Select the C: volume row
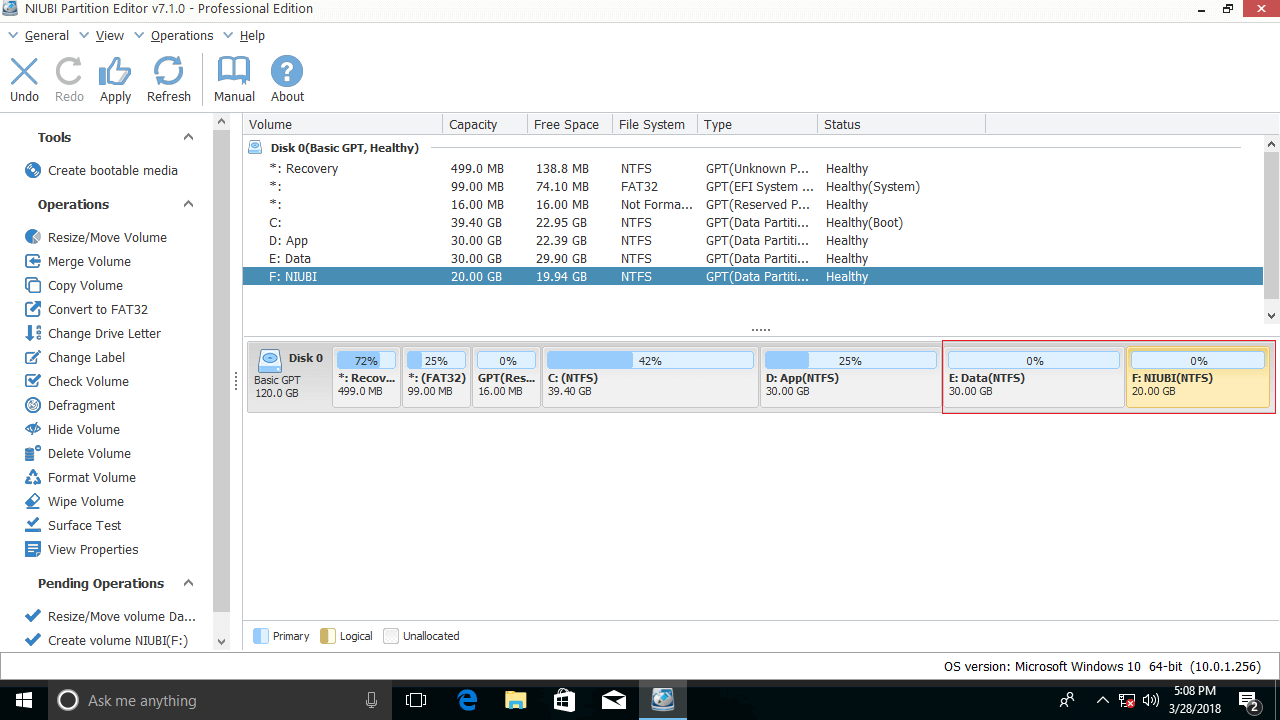Image resolution: width=1280 pixels, height=720 pixels. [x=753, y=223]
